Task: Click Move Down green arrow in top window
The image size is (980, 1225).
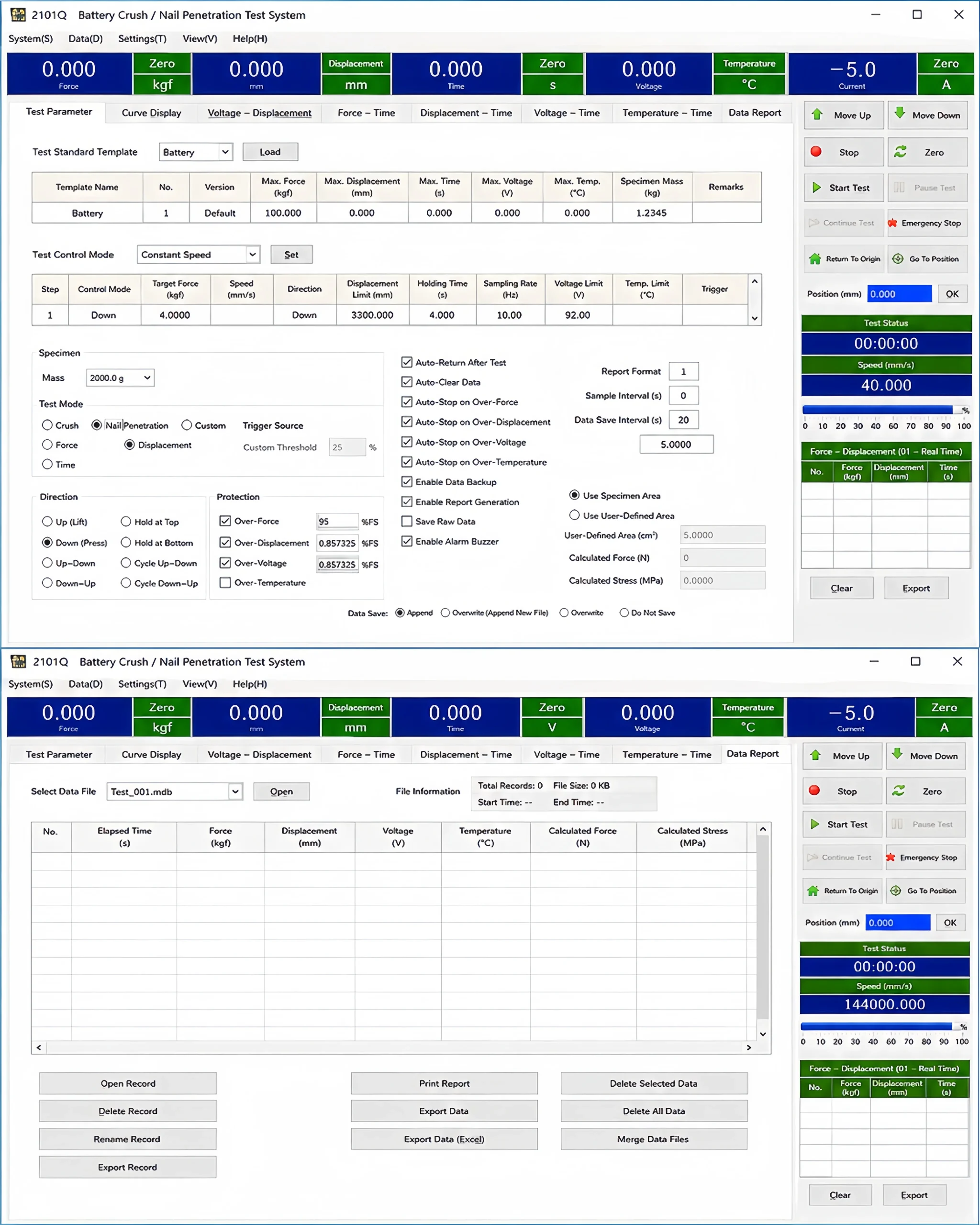Action: (x=899, y=113)
